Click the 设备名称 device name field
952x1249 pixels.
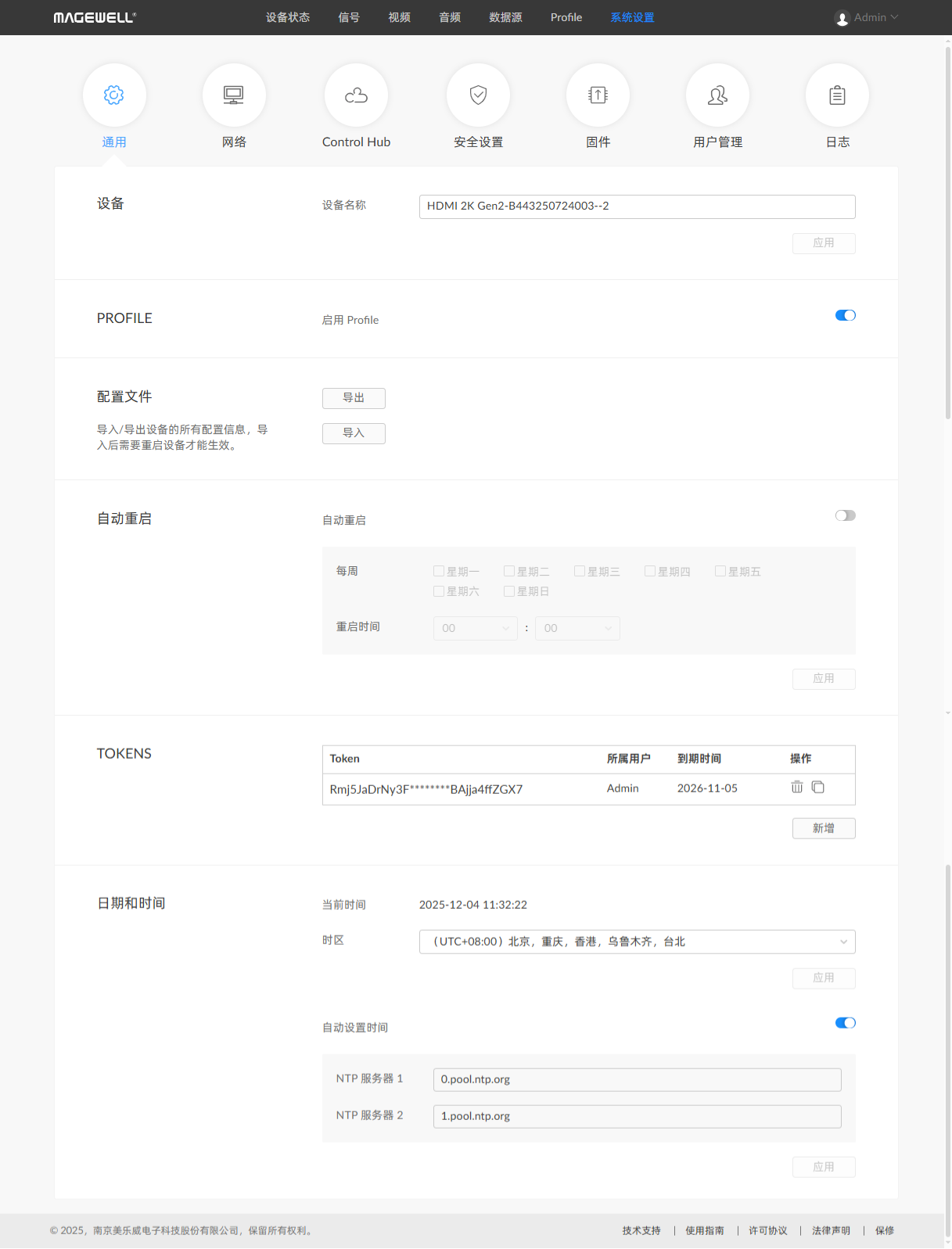tap(637, 206)
